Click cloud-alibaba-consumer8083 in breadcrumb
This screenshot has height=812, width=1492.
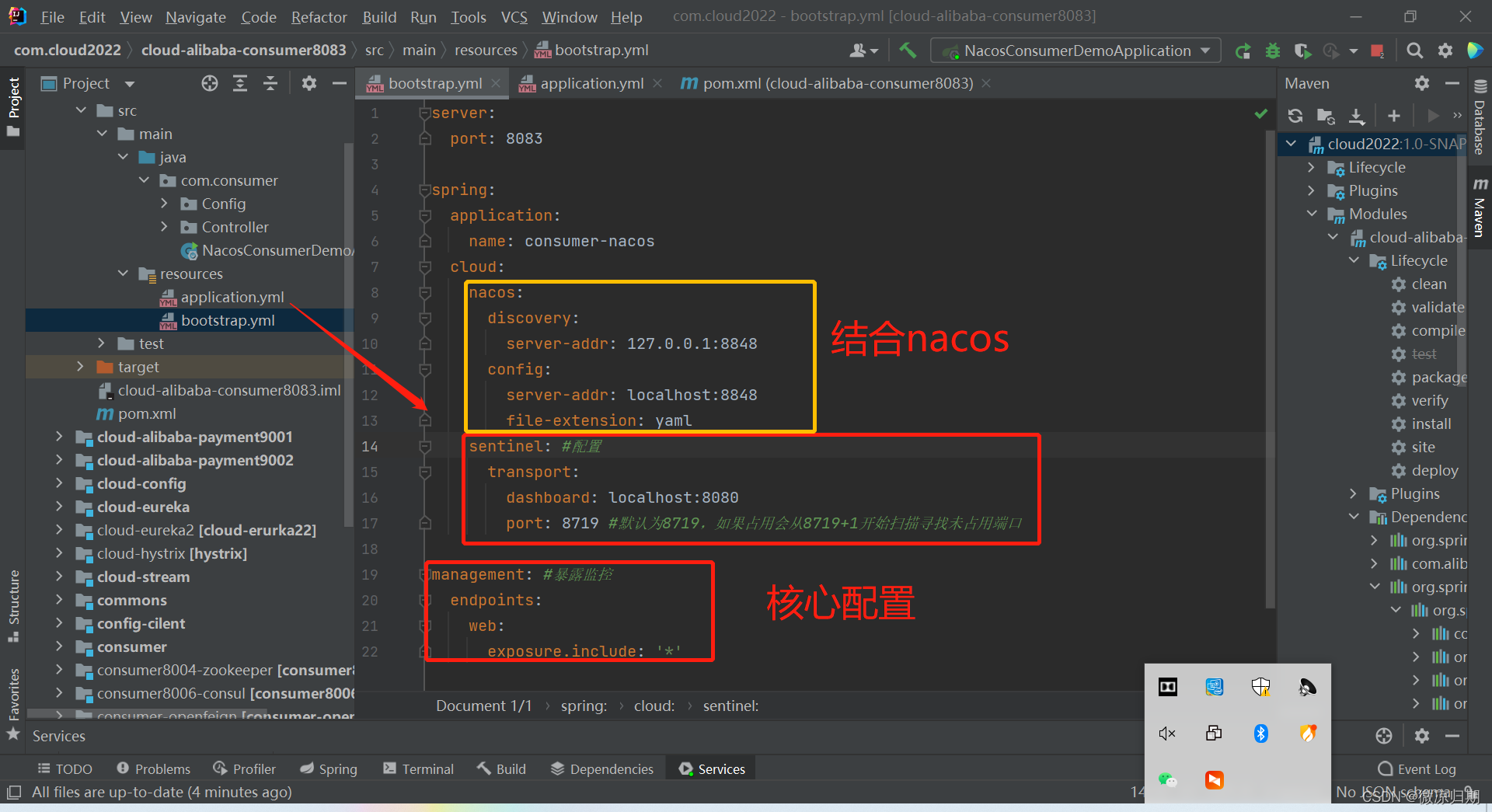click(243, 51)
